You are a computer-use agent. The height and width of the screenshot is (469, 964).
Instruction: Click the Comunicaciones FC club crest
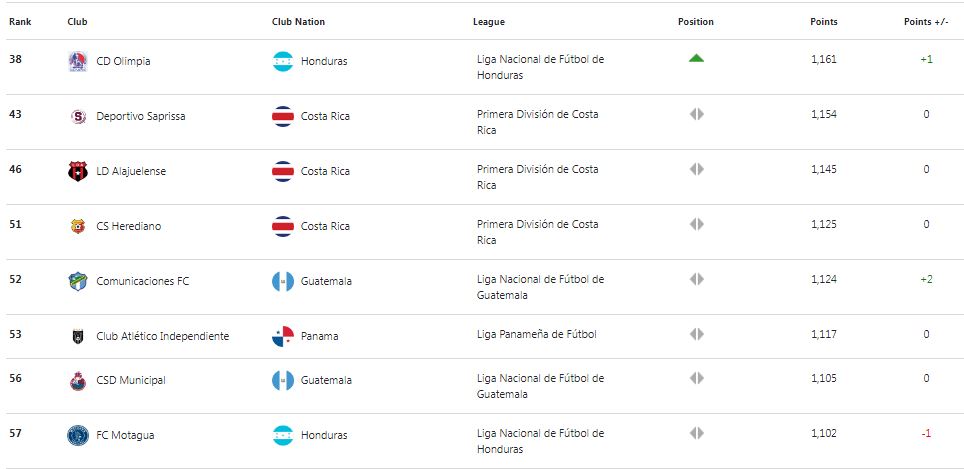pyautogui.click(x=77, y=281)
